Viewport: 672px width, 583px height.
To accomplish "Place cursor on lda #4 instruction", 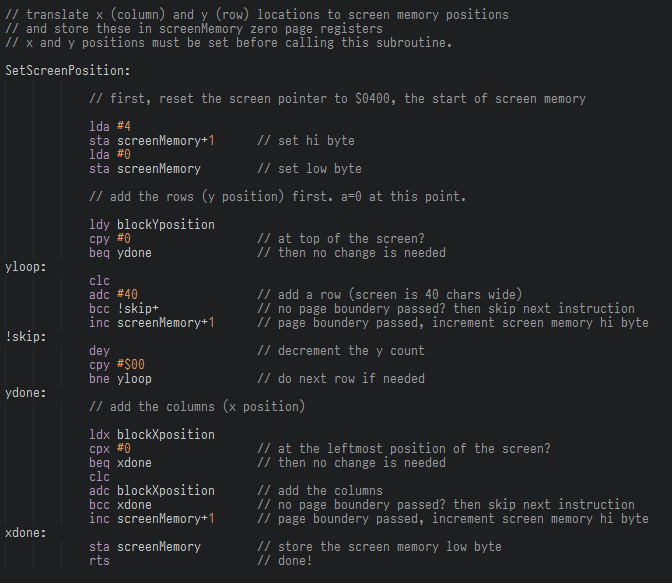I will pos(110,126).
